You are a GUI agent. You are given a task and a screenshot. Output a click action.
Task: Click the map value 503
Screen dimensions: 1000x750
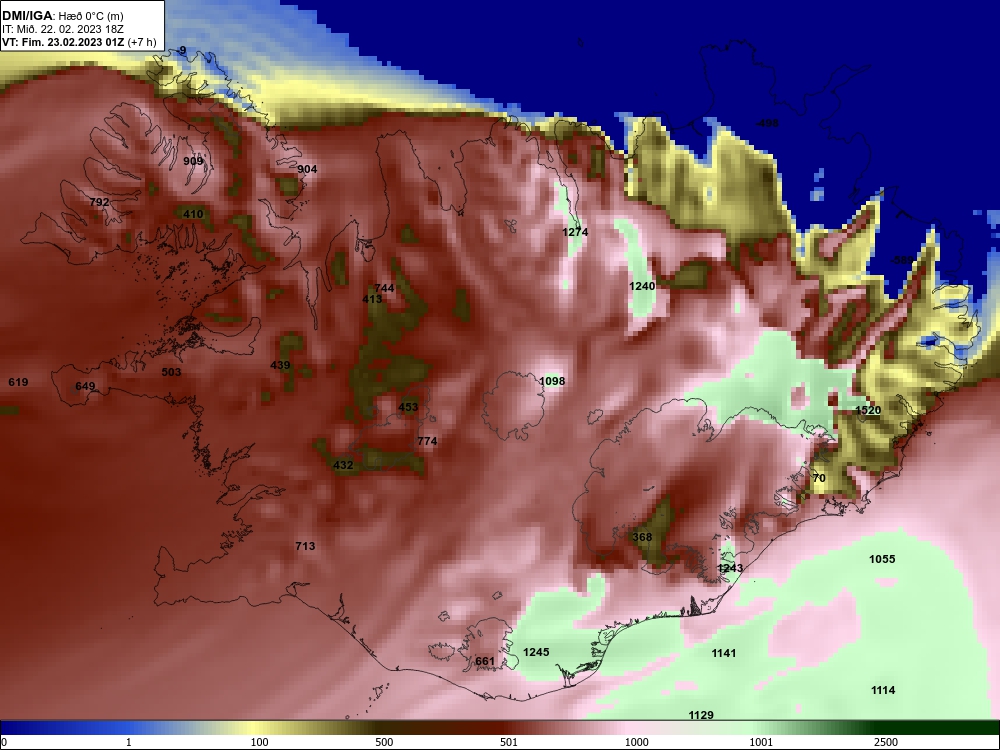pos(171,372)
